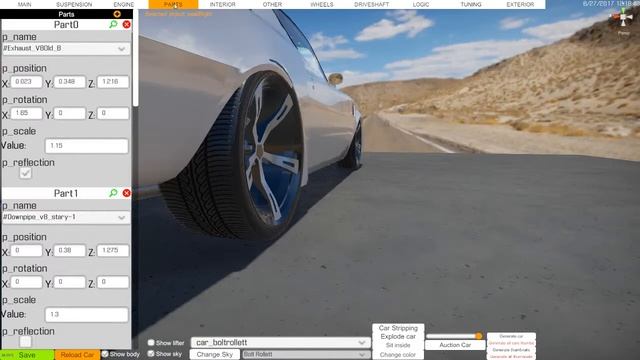The width and height of the screenshot is (640, 360).
Task: Switch to the MAIN tab
Action: click(x=24, y=4)
